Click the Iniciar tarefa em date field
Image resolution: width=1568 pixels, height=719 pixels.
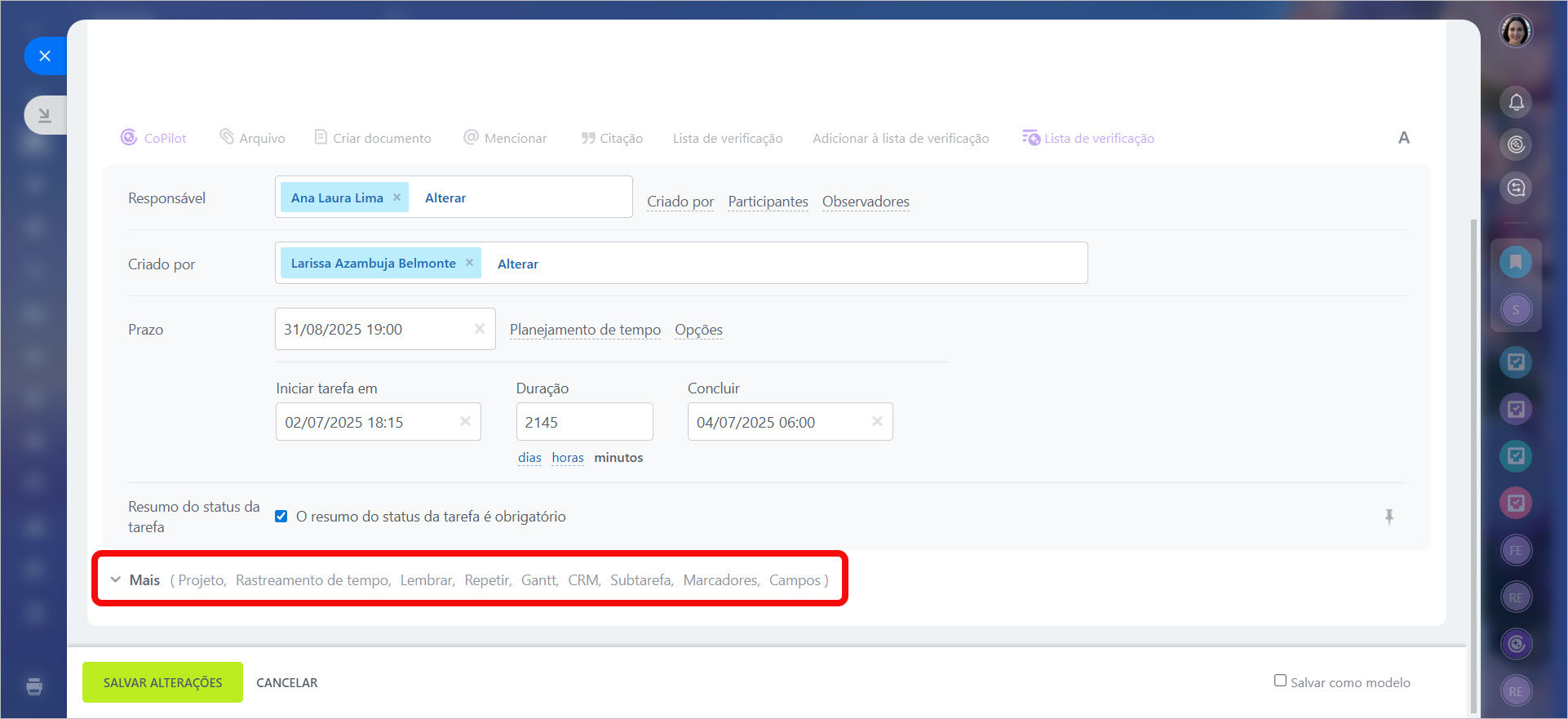click(x=378, y=422)
